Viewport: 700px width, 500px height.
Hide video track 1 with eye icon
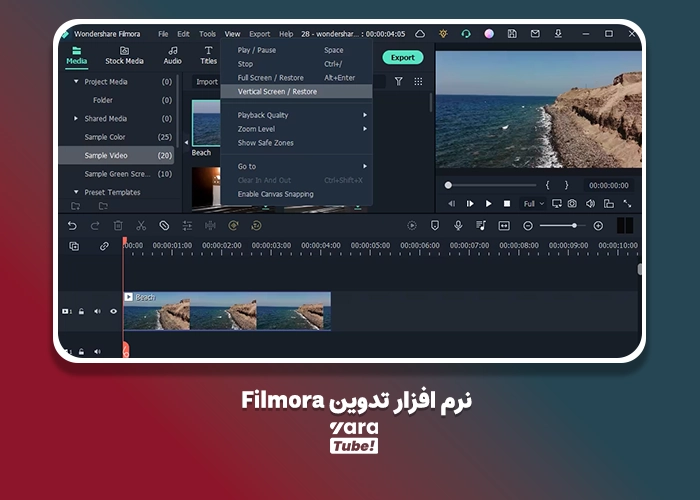pyautogui.click(x=113, y=311)
